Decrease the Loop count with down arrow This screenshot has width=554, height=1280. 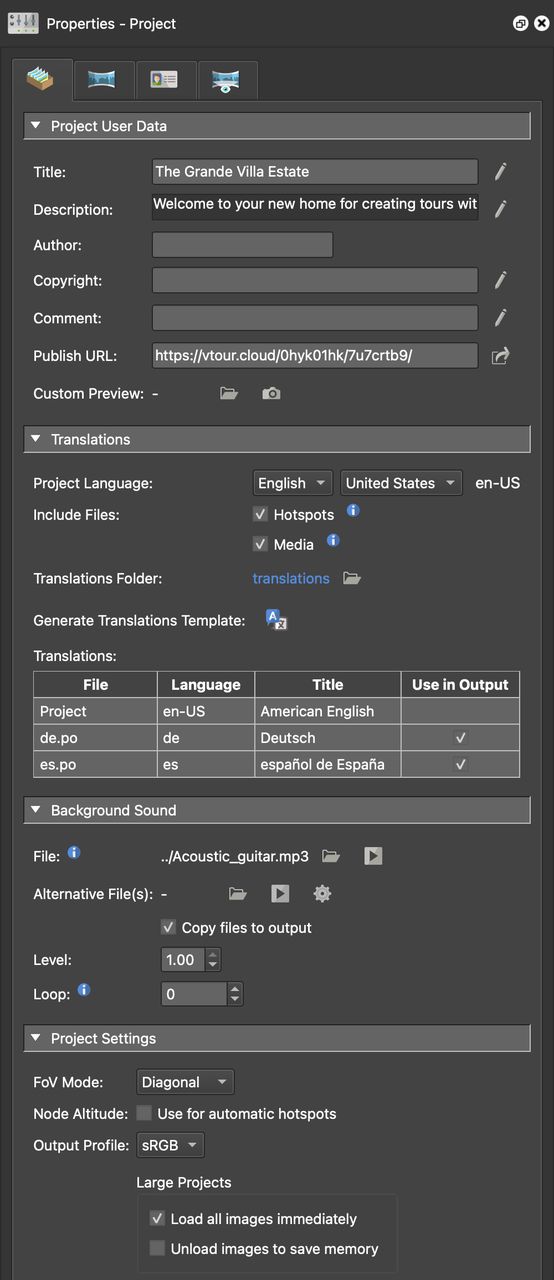coord(234,999)
